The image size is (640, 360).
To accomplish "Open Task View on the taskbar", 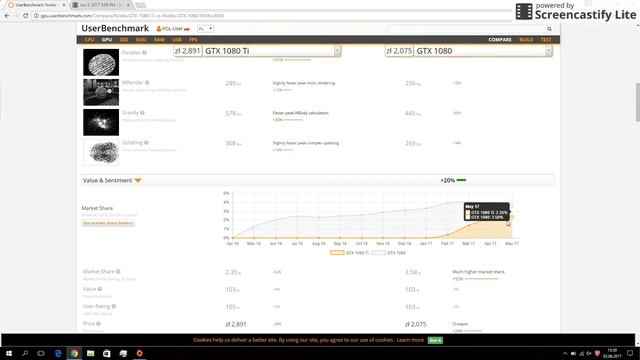I will coord(41,353).
